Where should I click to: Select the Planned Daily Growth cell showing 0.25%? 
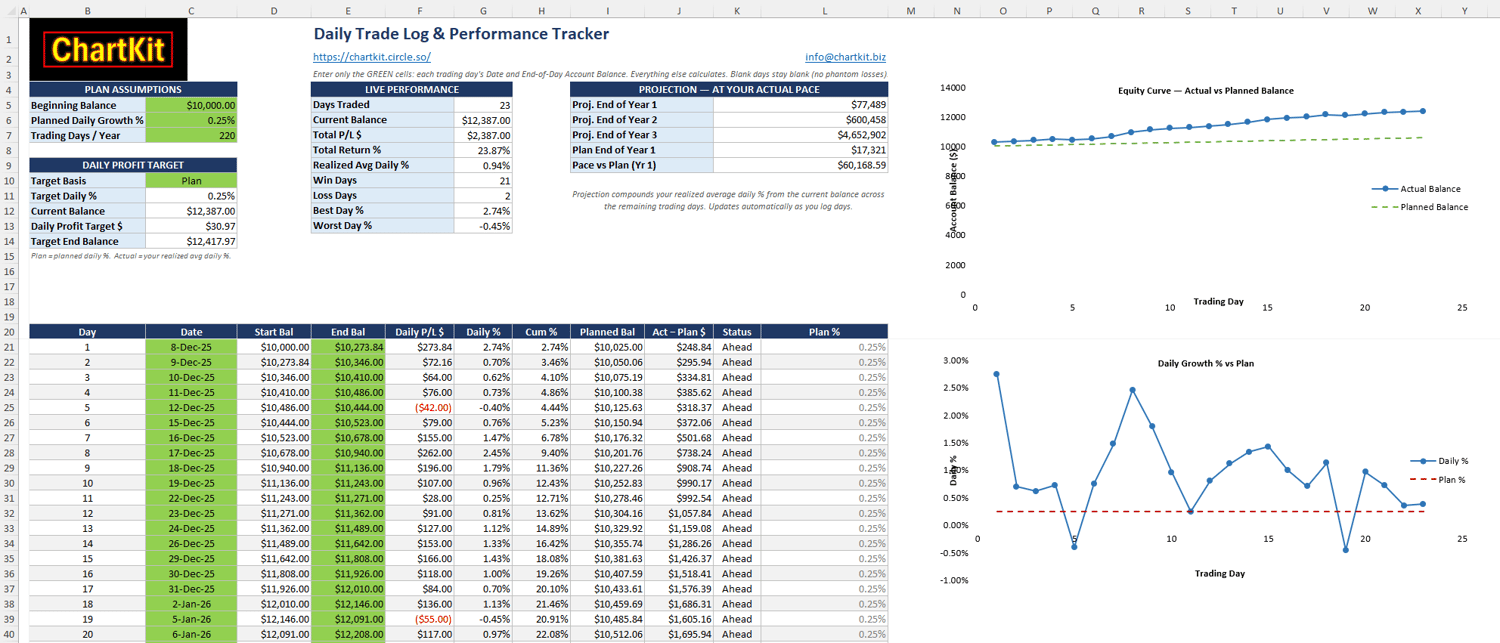point(191,120)
